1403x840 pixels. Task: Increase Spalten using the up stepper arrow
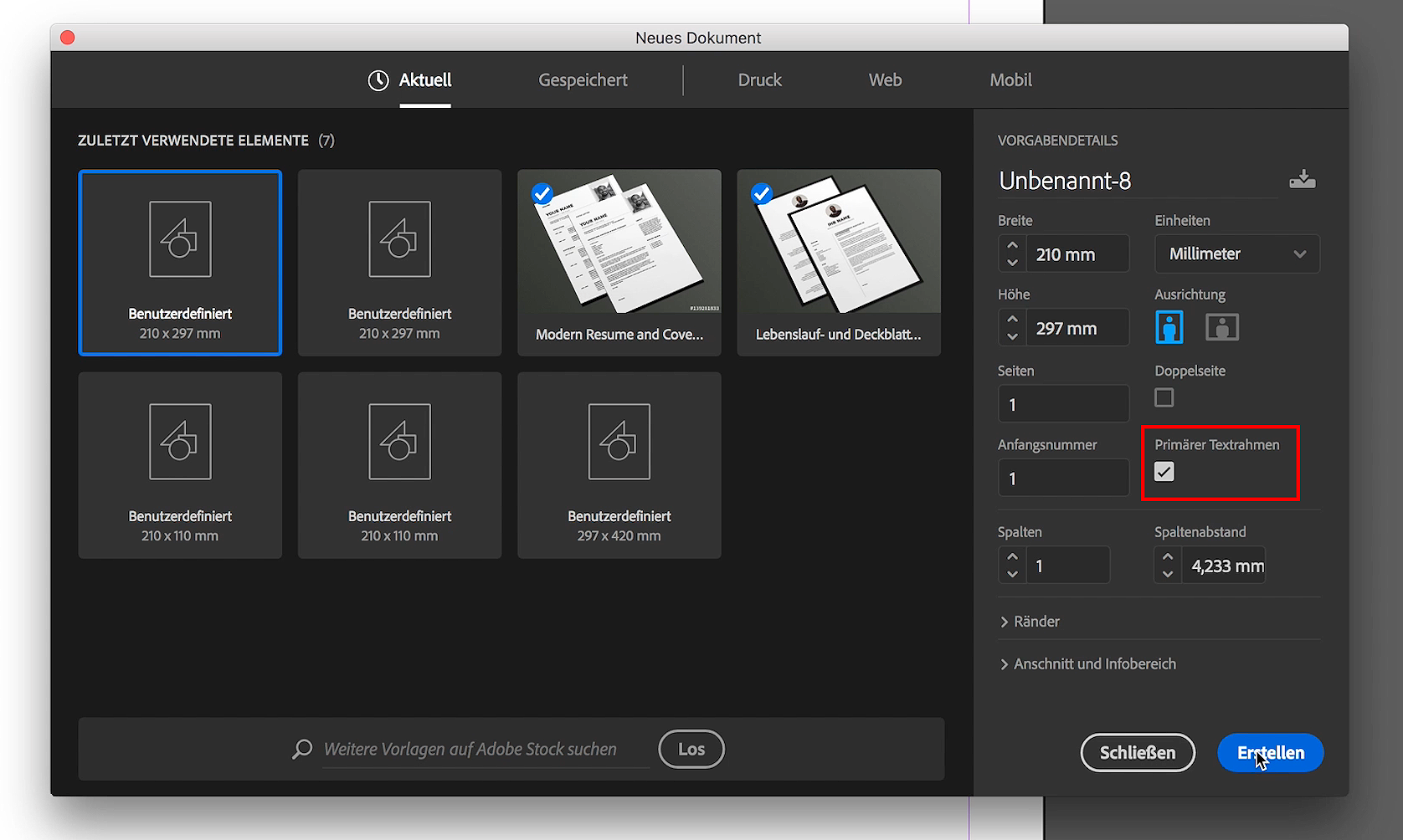[1011, 557]
